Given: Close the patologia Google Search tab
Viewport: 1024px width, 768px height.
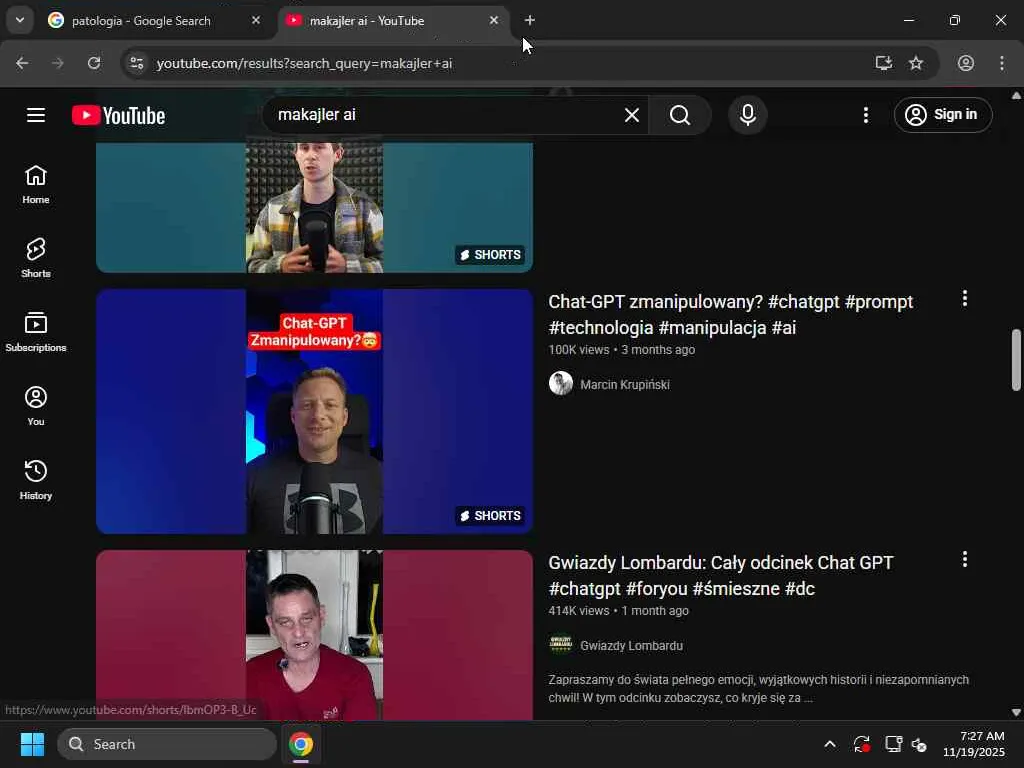Looking at the screenshot, I should click(256, 21).
